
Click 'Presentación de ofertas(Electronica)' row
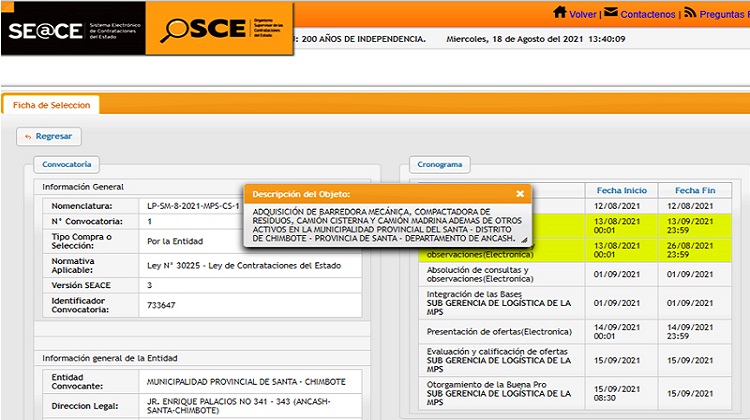[x=575, y=332]
